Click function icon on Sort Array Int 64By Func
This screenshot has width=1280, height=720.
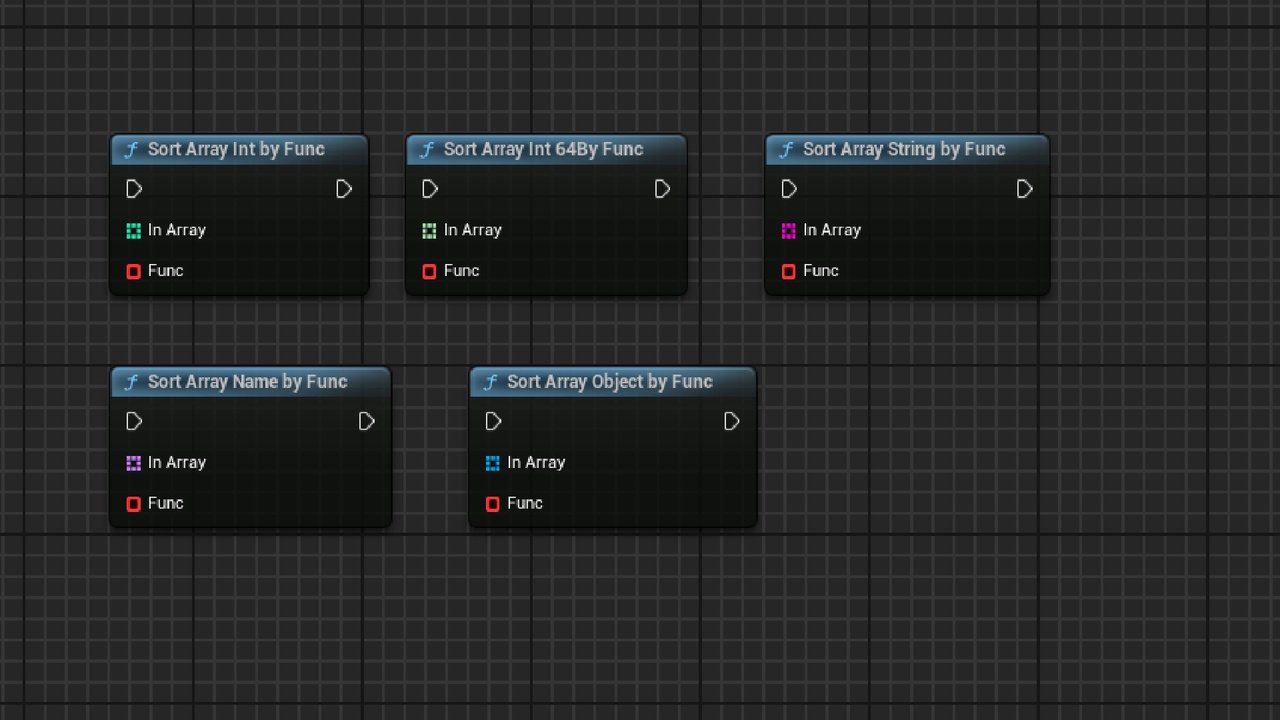point(427,150)
